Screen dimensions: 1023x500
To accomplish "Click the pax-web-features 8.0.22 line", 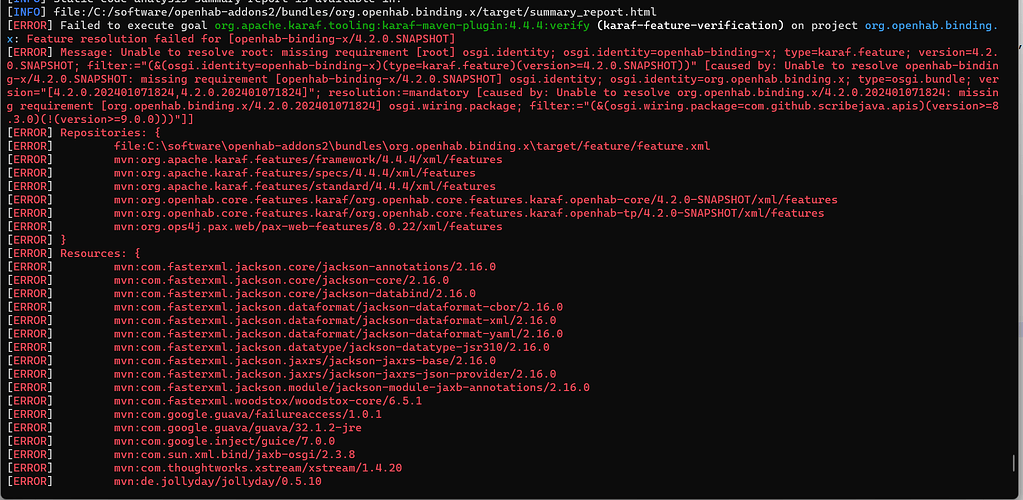I will click(308, 227).
